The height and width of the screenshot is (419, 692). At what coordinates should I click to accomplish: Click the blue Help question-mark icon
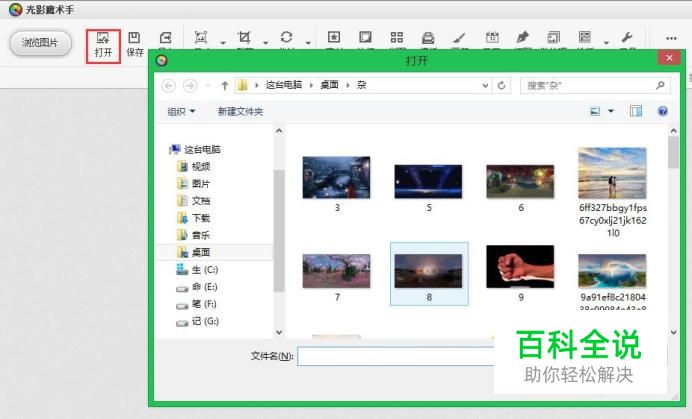[x=662, y=111]
